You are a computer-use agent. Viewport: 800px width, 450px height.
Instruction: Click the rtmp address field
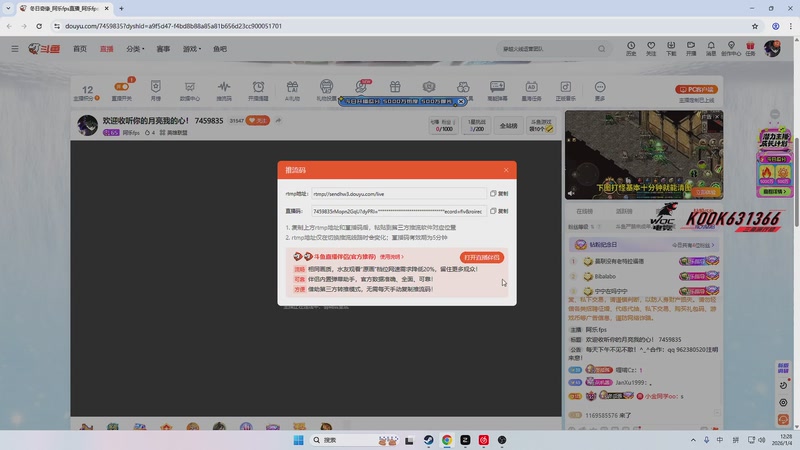pos(398,194)
